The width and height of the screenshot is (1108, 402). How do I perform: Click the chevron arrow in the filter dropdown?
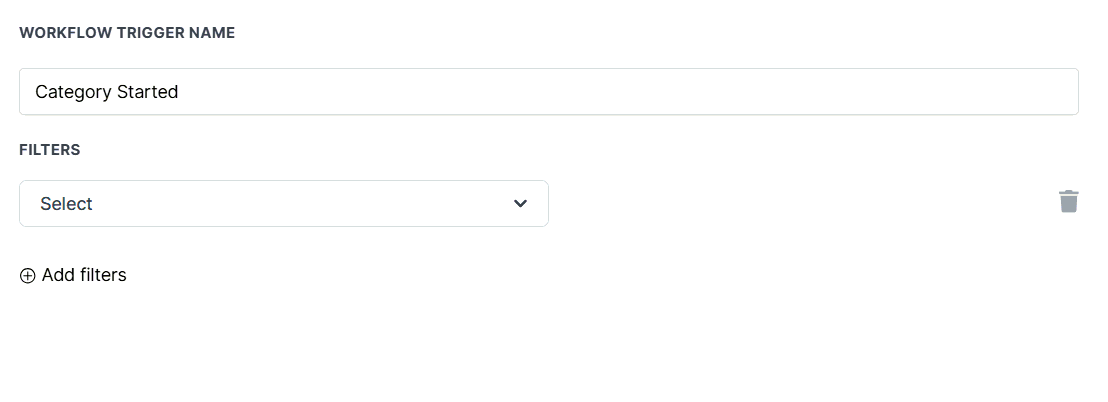coord(520,204)
